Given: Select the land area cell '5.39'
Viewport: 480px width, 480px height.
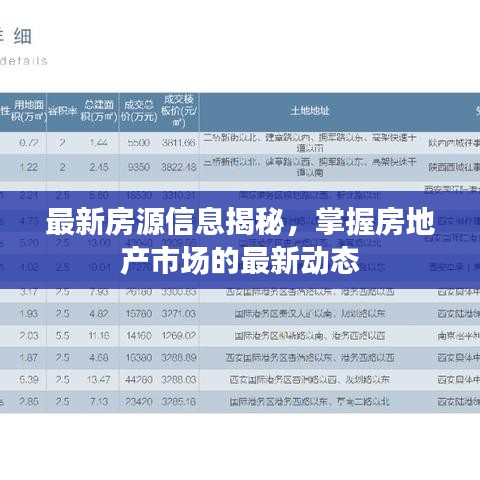Looking at the screenshot, I should tap(29, 380).
